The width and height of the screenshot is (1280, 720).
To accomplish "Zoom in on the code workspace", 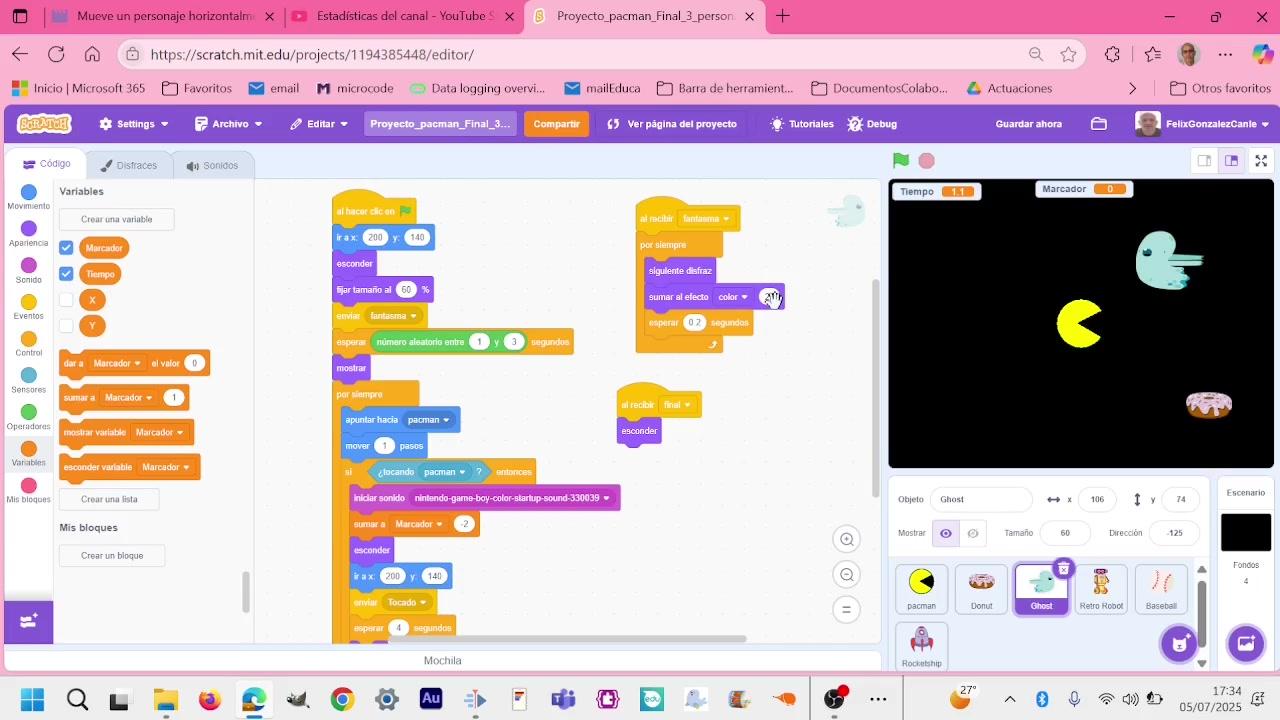I will [x=847, y=540].
